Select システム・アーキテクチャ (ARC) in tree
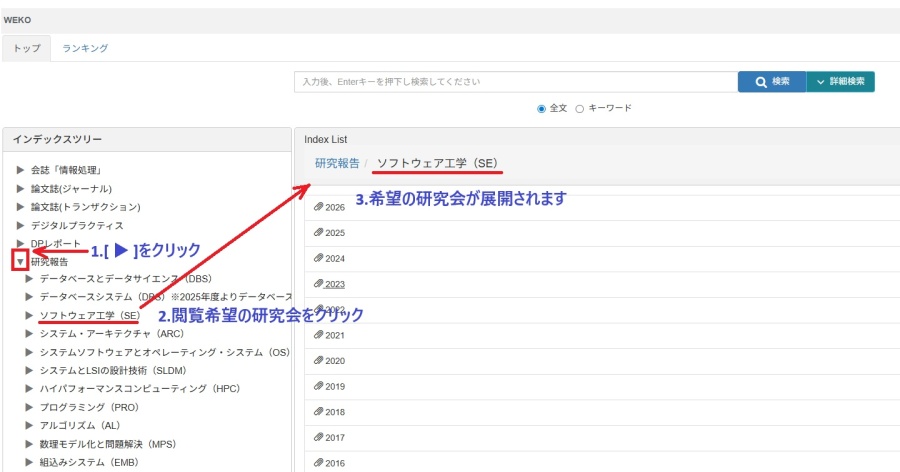The height and width of the screenshot is (472, 900). (x=111, y=334)
